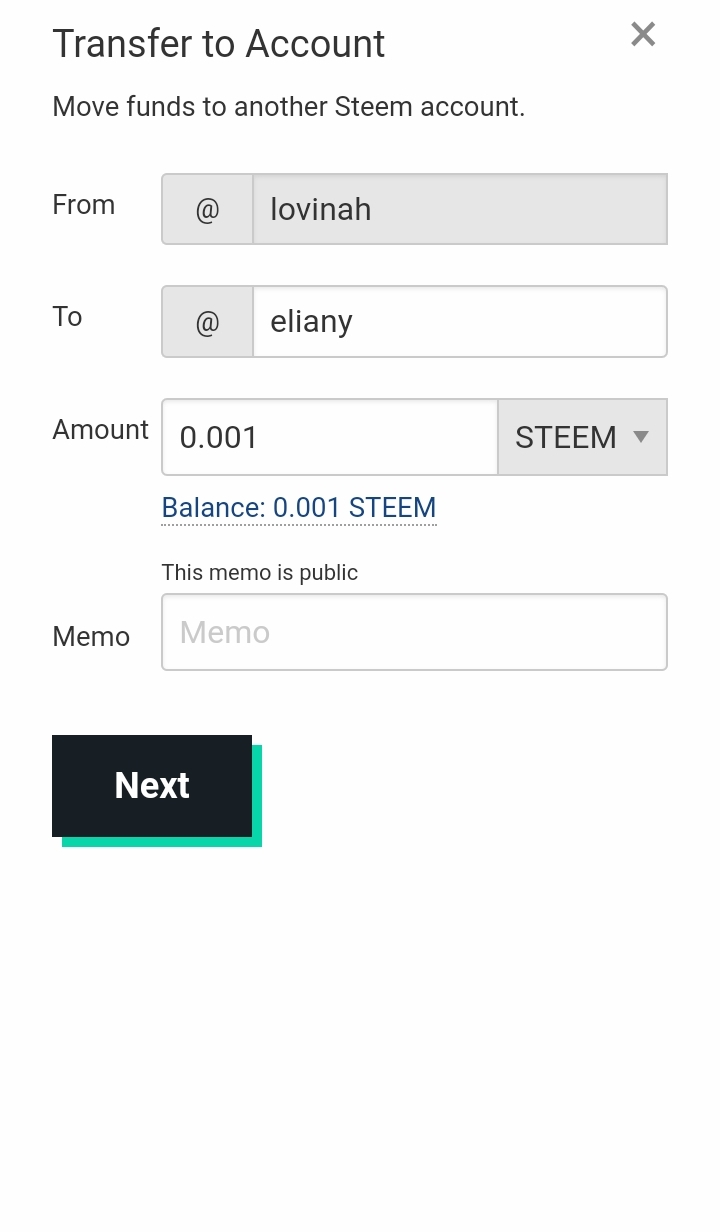Select the empty Memo input box
This screenshot has width=720, height=1232.
click(x=414, y=632)
